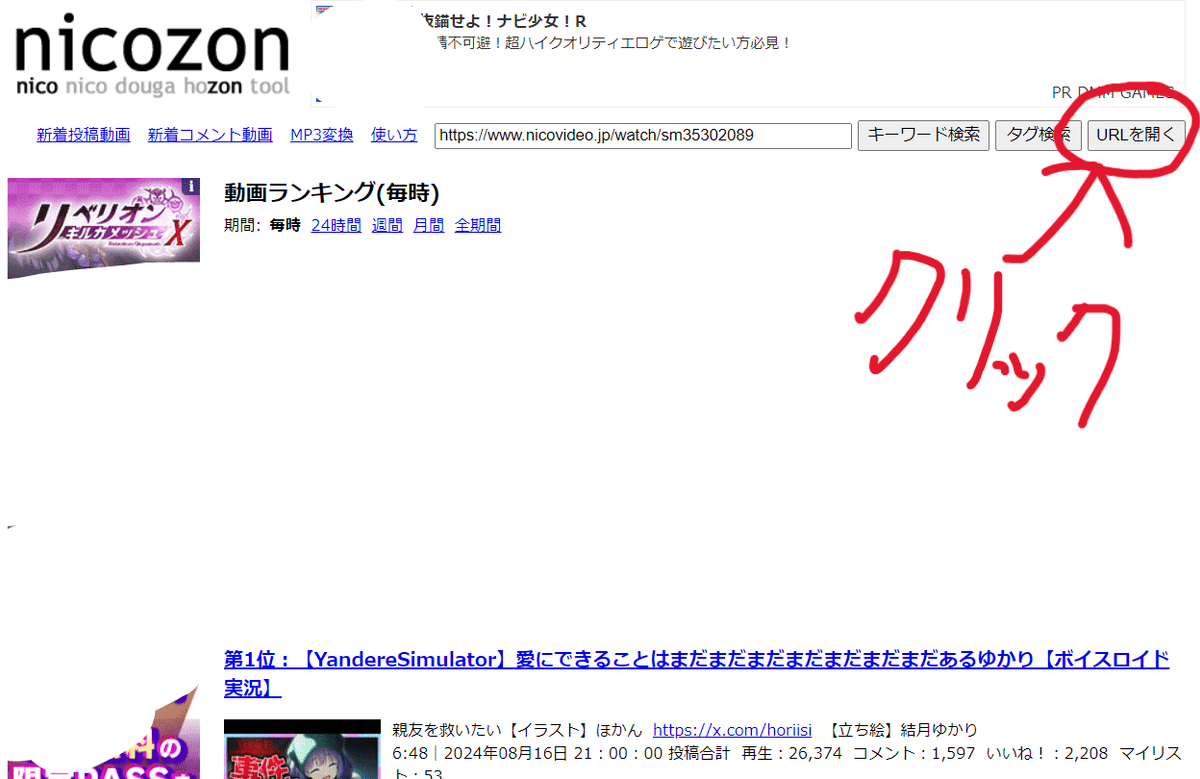The width and height of the screenshot is (1200, 779).
Task: Click the 動画ランキング(毎時) heading
Action: coord(332,193)
